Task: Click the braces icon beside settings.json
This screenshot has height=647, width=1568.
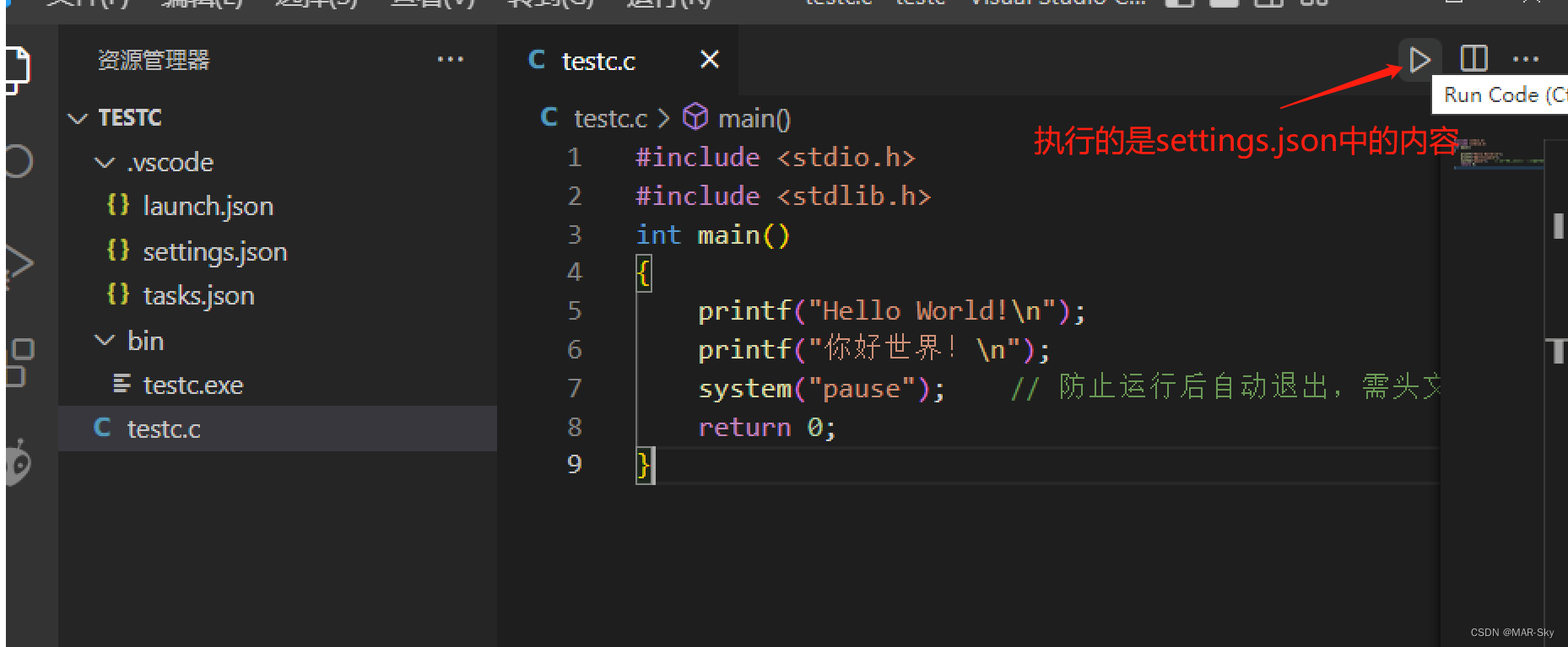Action: pyautogui.click(x=118, y=251)
